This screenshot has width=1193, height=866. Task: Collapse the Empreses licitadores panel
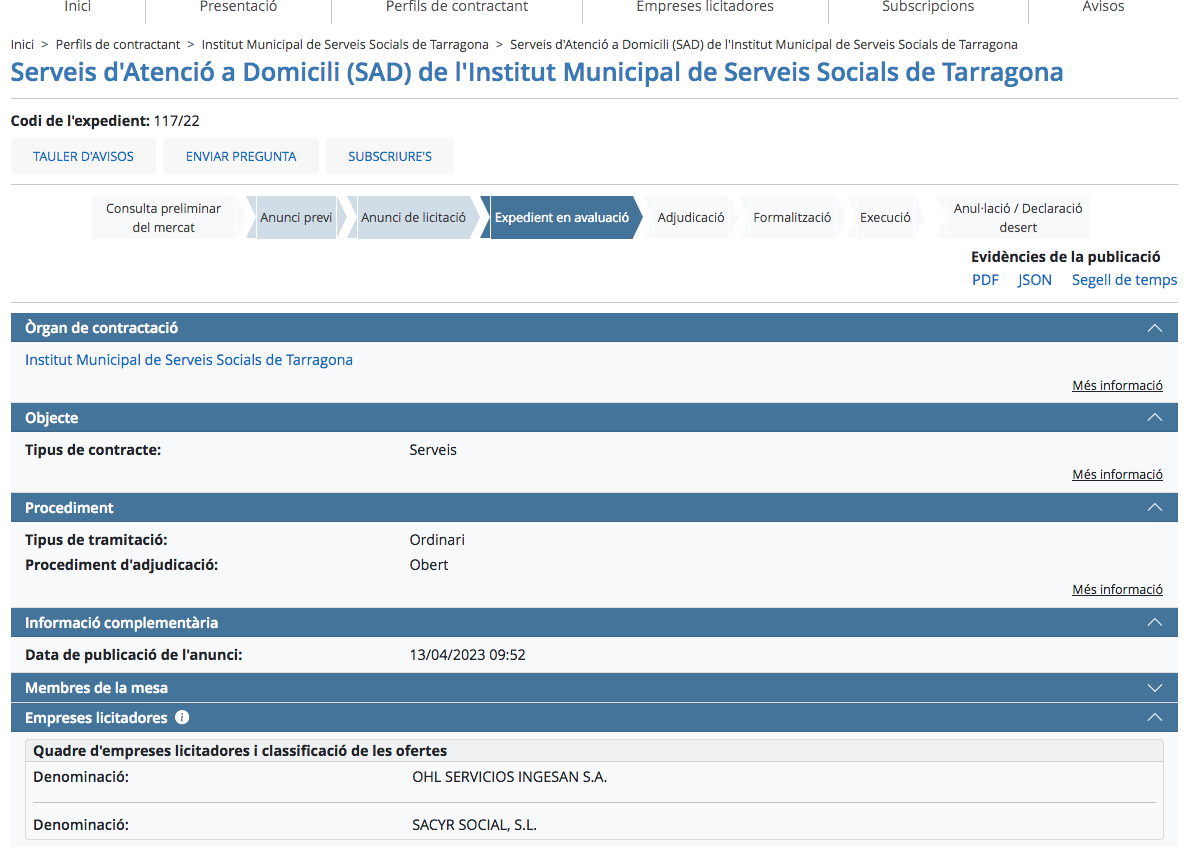tap(1155, 718)
